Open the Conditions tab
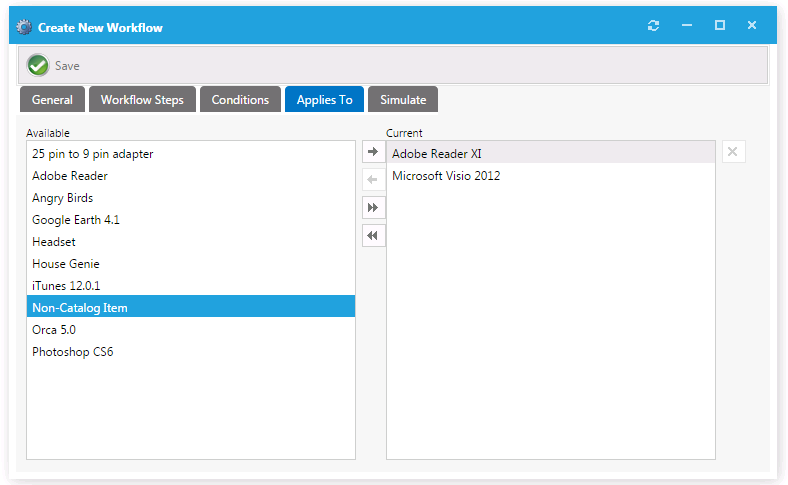The width and height of the screenshot is (788, 485). [x=240, y=100]
